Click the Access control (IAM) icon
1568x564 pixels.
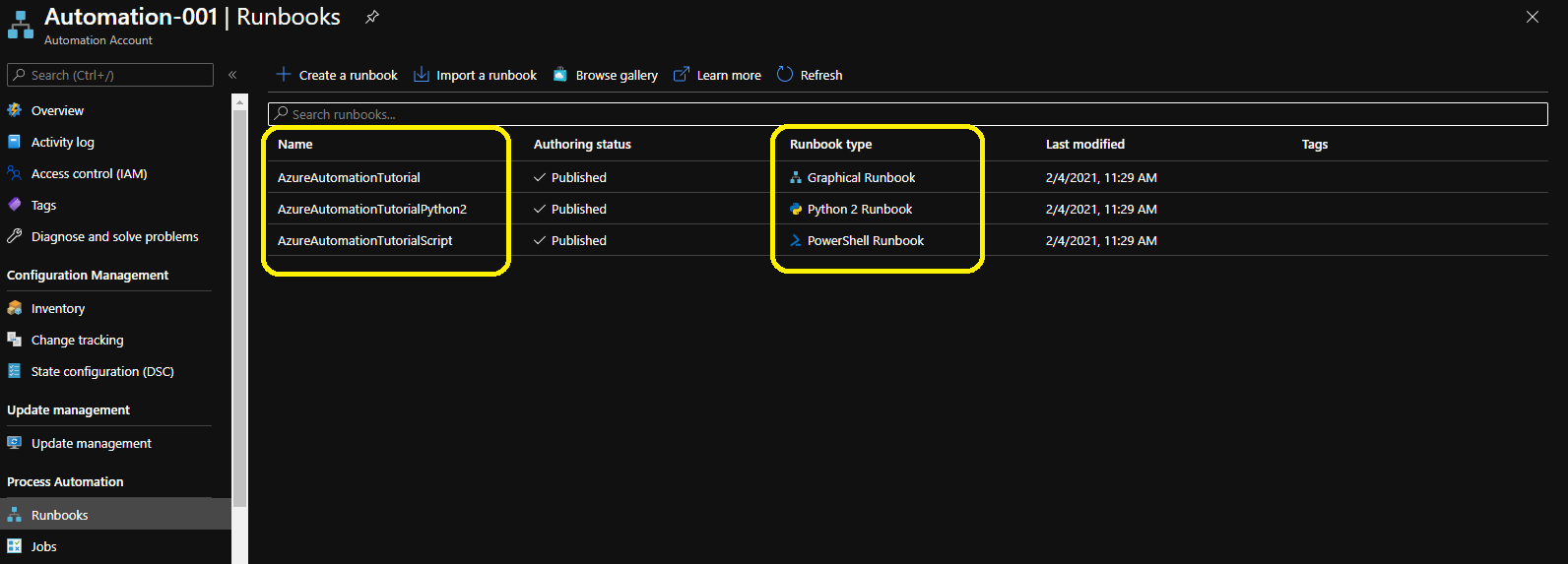pyautogui.click(x=15, y=173)
